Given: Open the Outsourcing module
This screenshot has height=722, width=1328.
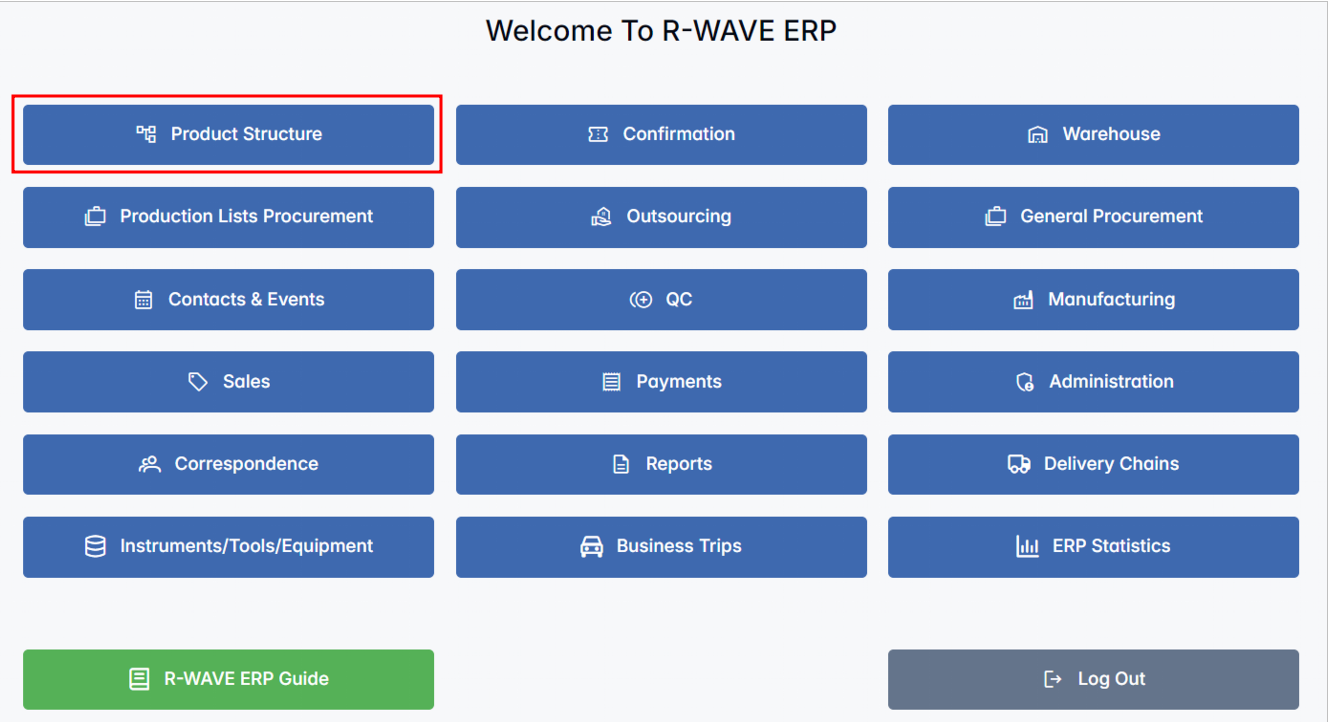Looking at the screenshot, I should [x=661, y=217].
